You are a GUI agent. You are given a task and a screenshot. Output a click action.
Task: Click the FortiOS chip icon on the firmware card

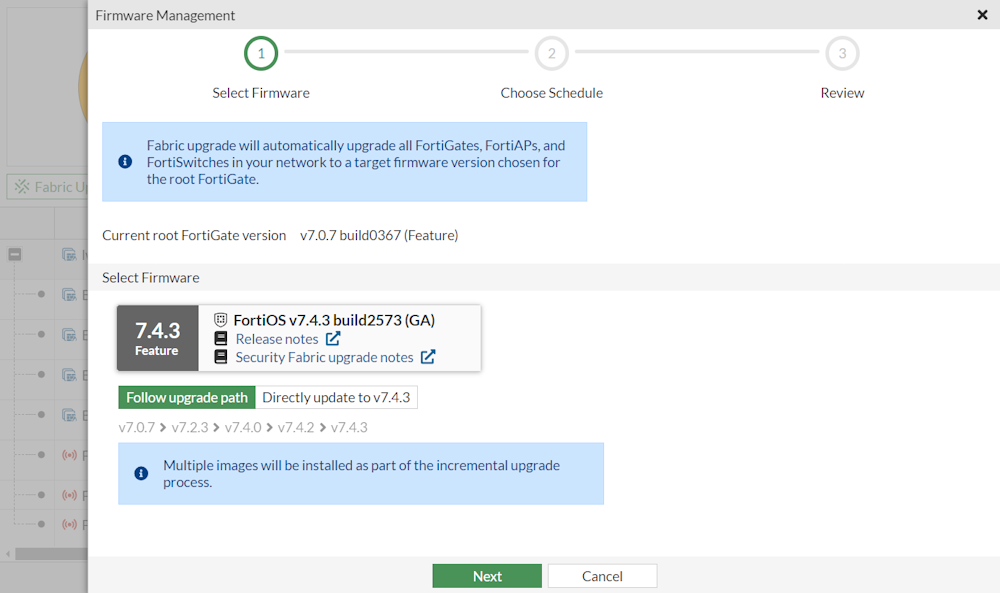click(x=220, y=318)
